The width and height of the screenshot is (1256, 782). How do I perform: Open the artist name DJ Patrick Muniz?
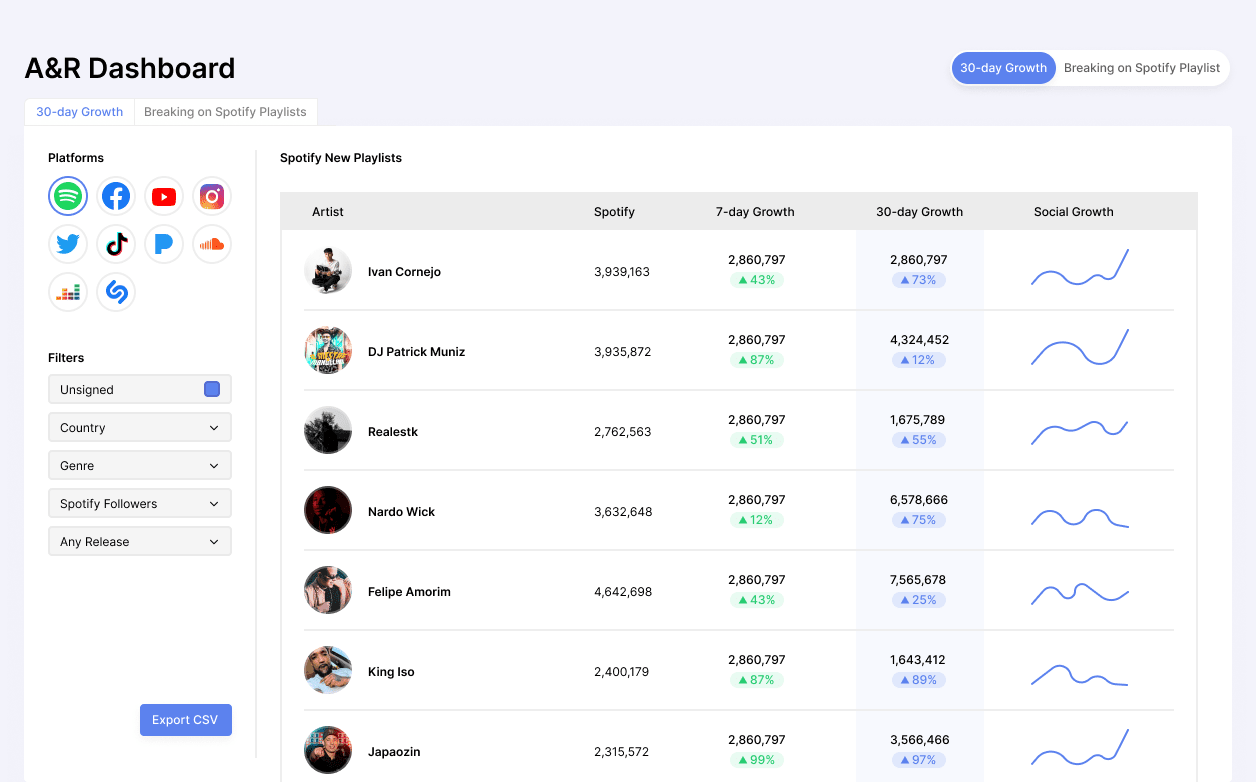pyautogui.click(x=416, y=352)
